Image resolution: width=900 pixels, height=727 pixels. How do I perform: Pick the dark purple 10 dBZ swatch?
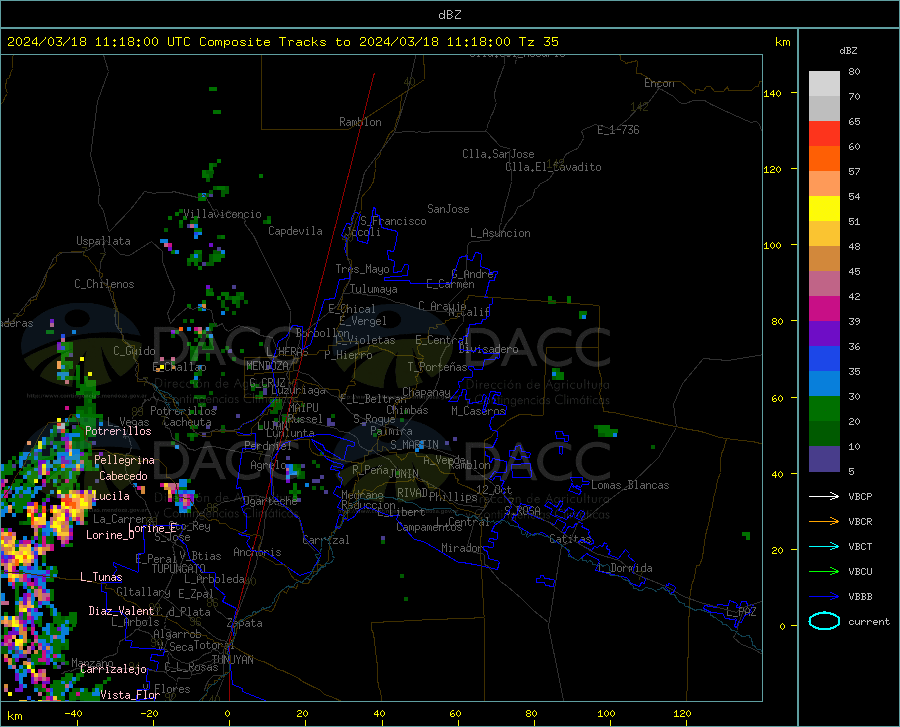[824, 458]
